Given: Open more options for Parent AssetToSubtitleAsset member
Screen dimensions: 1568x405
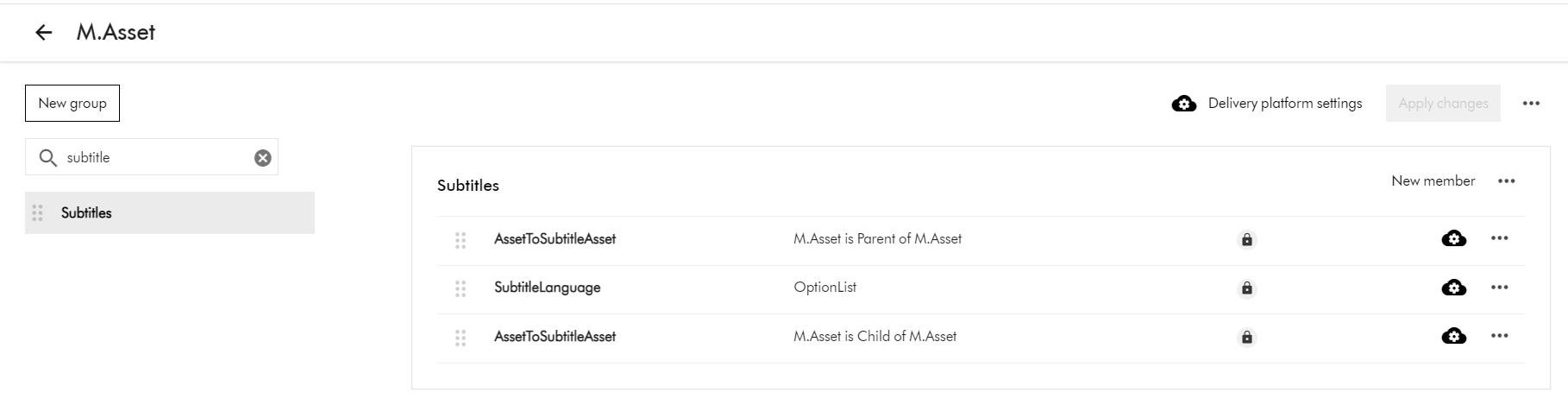Looking at the screenshot, I should coord(1499,238).
